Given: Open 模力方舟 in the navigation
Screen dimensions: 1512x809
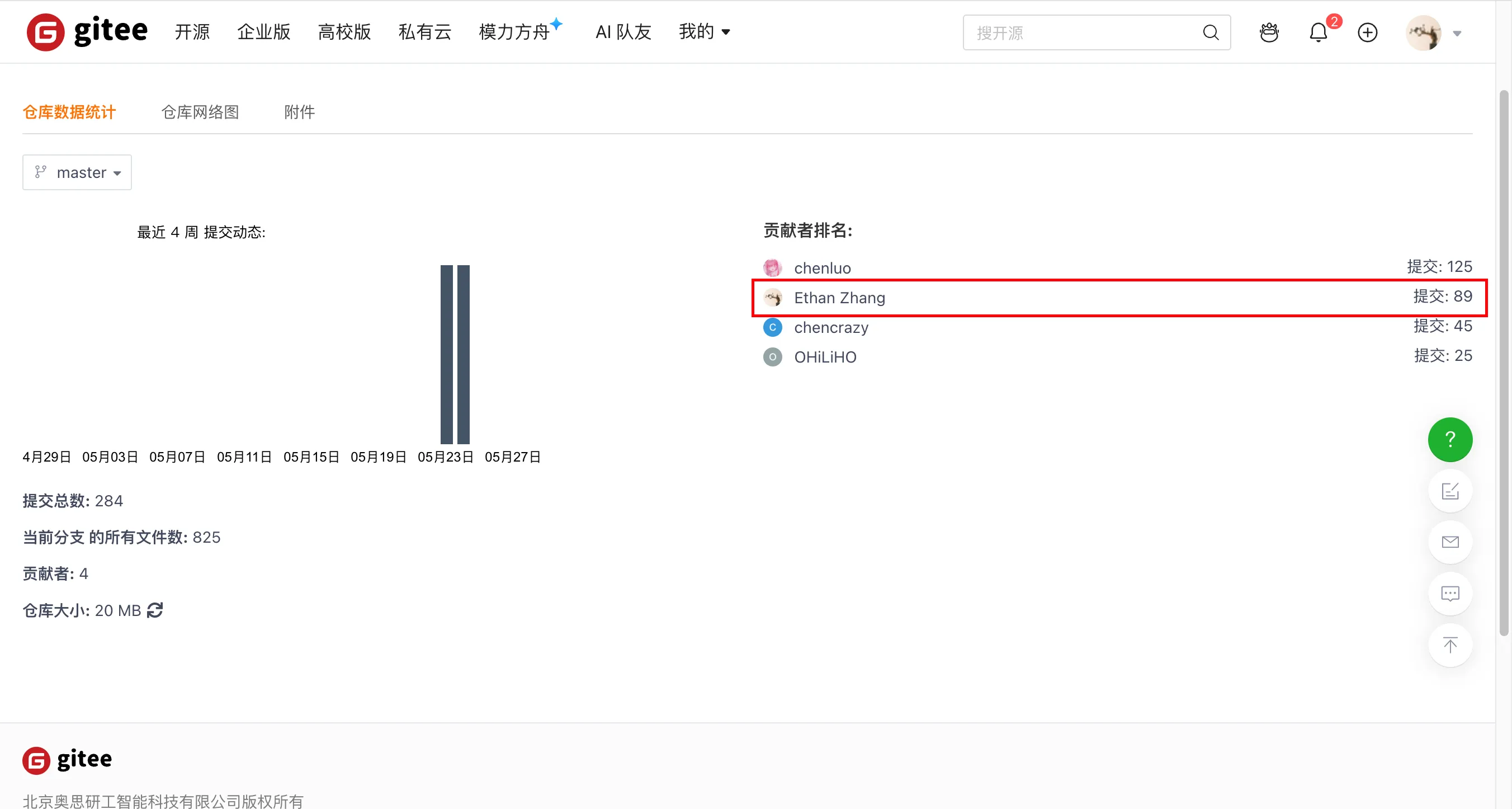Looking at the screenshot, I should [513, 32].
